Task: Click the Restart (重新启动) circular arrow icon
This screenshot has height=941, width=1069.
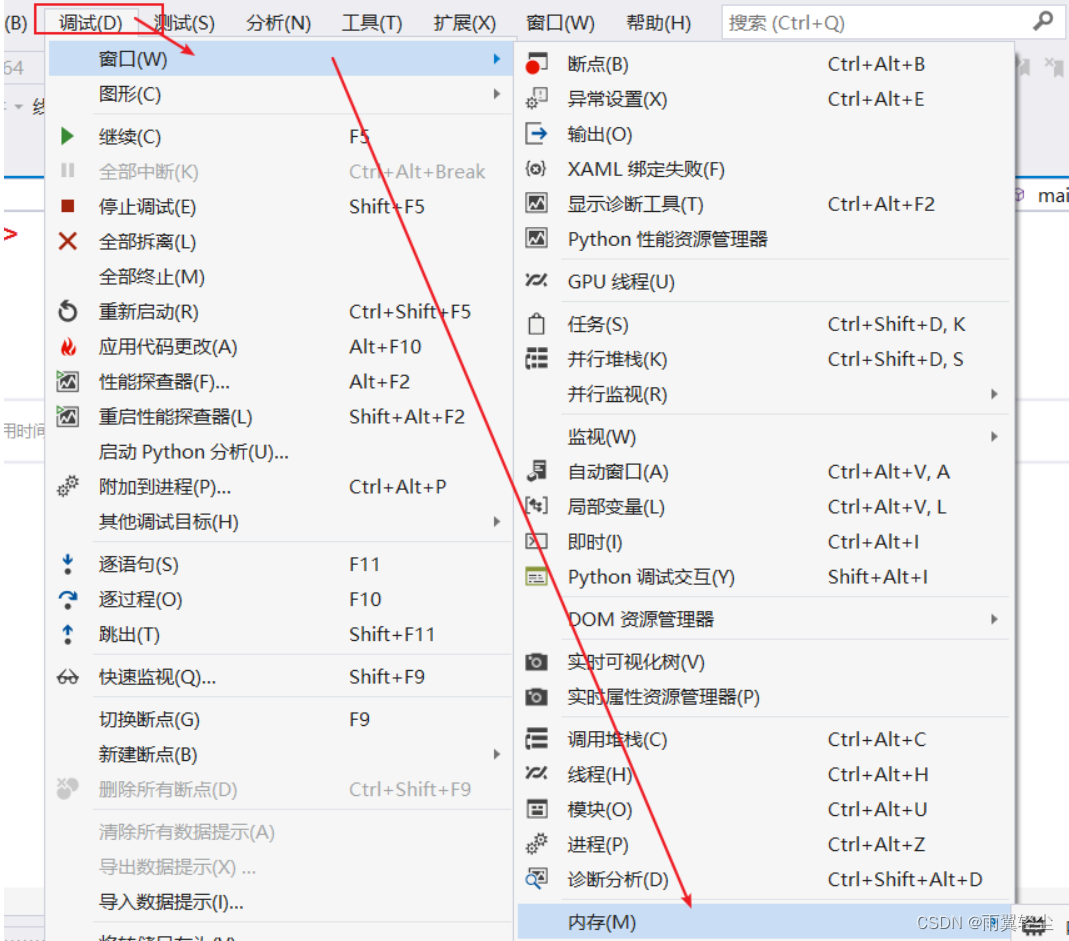Action: pyautogui.click(x=67, y=311)
